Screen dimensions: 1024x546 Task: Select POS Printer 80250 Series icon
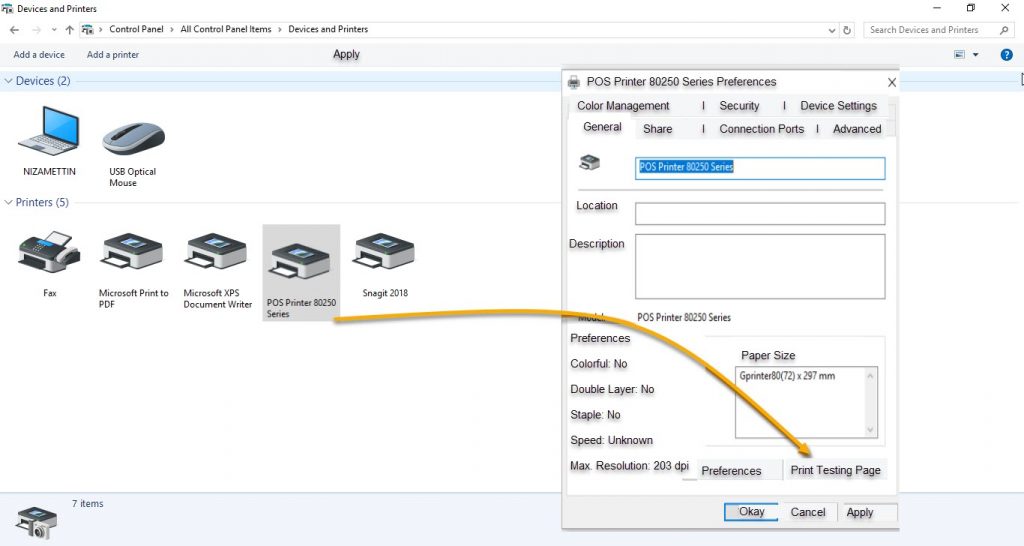[x=301, y=261]
